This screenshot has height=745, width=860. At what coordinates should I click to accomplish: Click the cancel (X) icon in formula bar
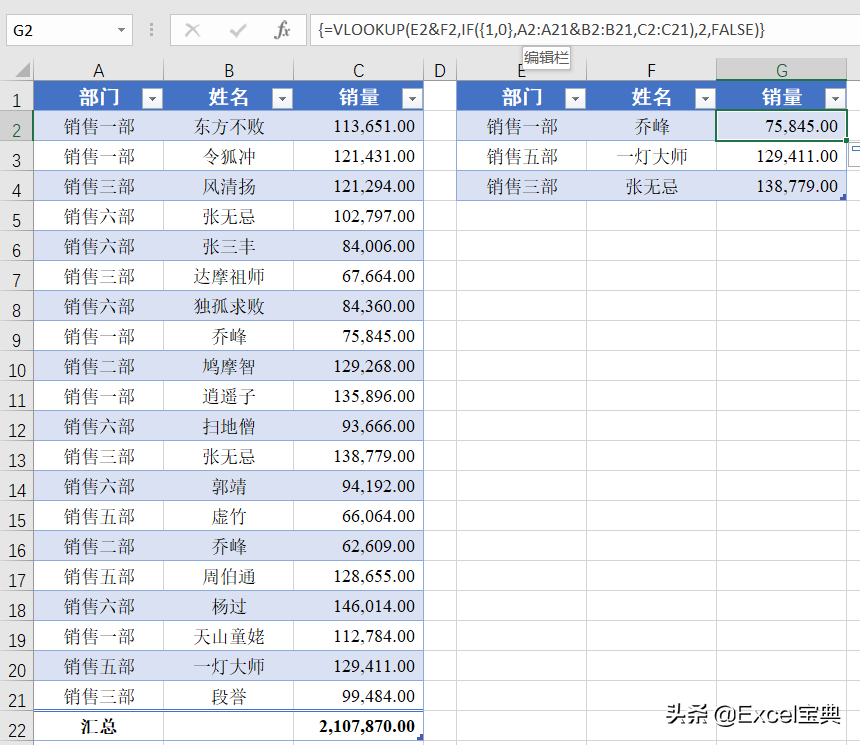pos(192,30)
